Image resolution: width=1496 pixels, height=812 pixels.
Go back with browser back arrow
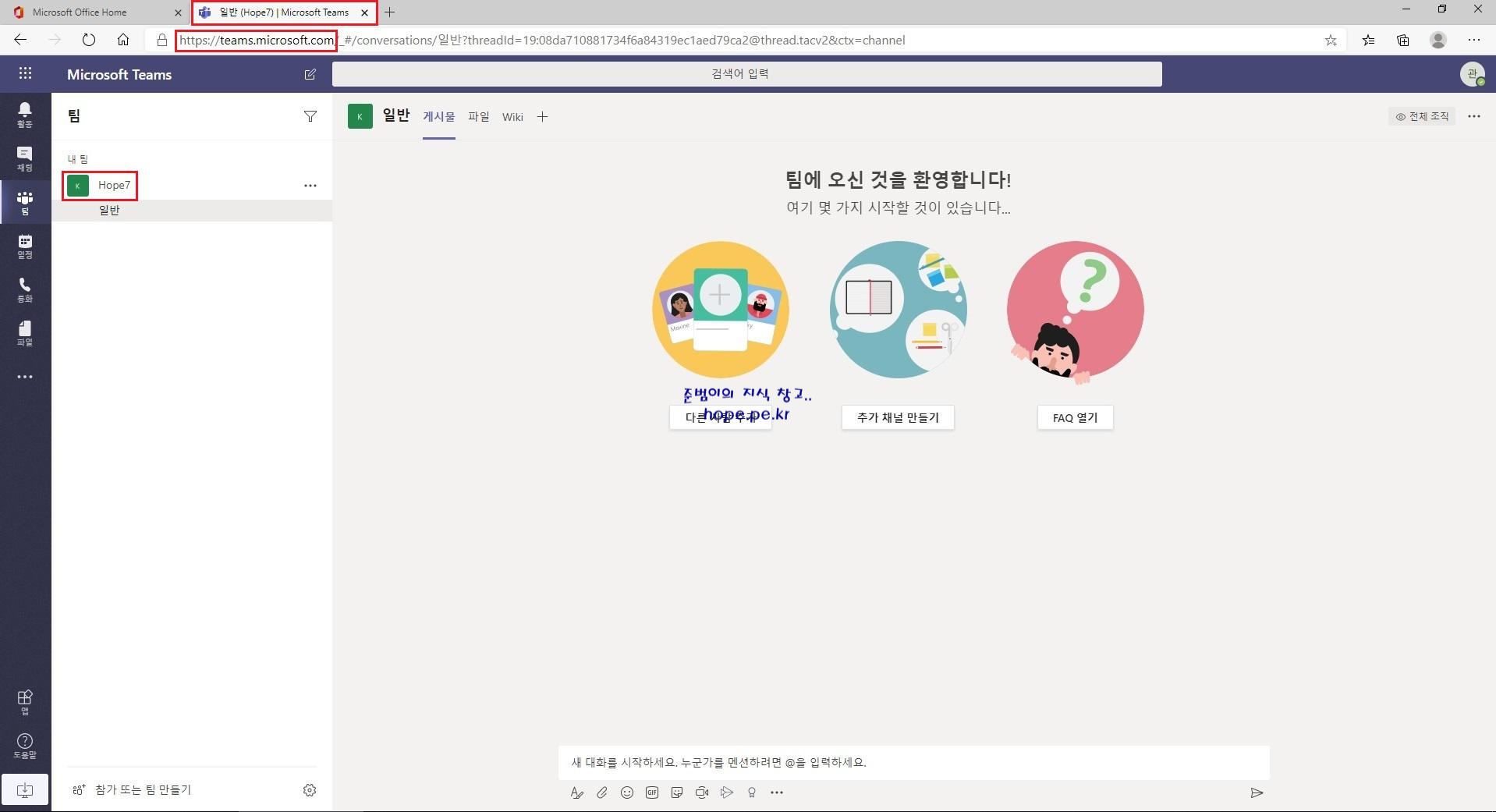pyautogui.click(x=20, y=40)
